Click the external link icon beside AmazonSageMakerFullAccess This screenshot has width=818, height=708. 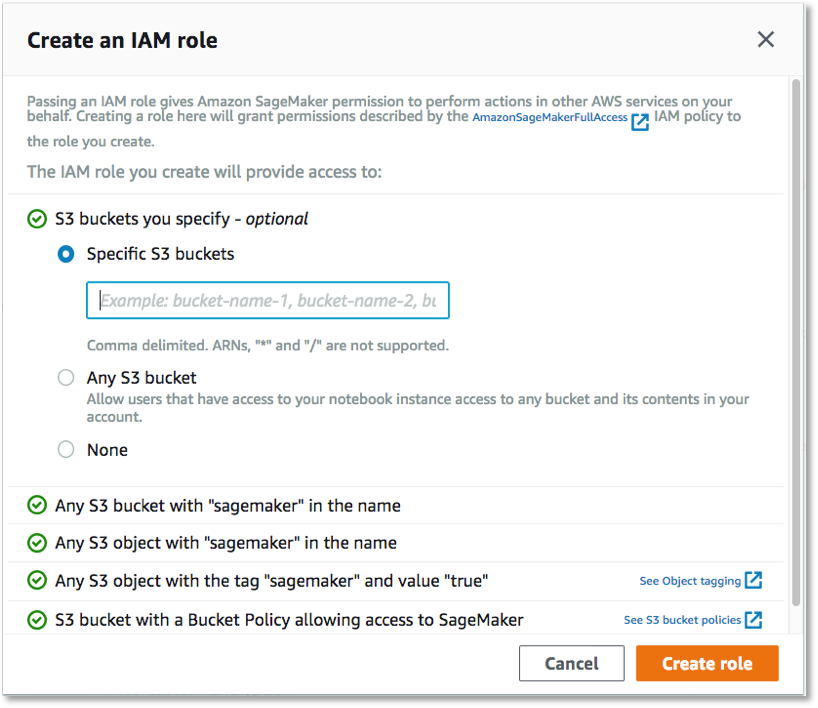pos(640,122)
